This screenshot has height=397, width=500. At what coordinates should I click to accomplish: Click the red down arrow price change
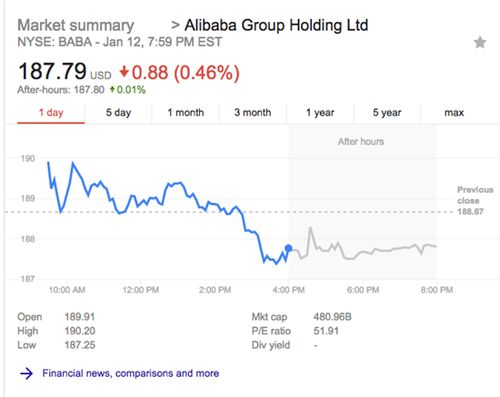[124, 71]
